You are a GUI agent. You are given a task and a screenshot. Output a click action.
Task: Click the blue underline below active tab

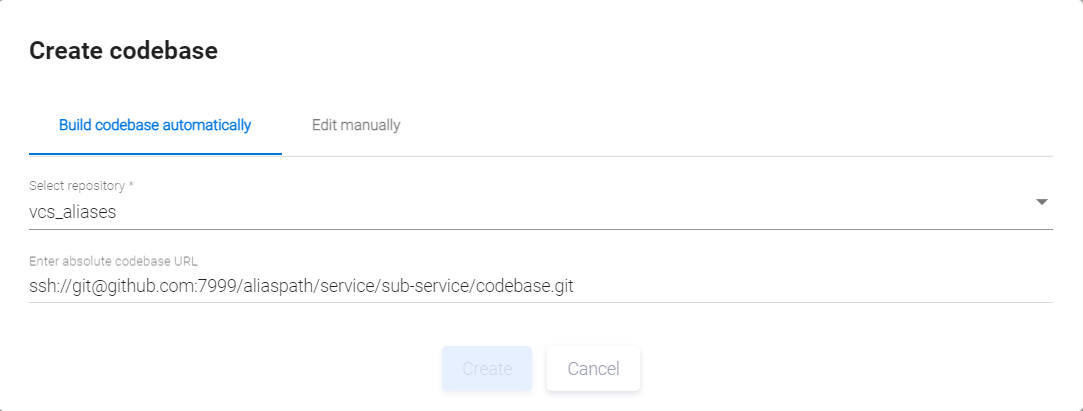[155, 154]
